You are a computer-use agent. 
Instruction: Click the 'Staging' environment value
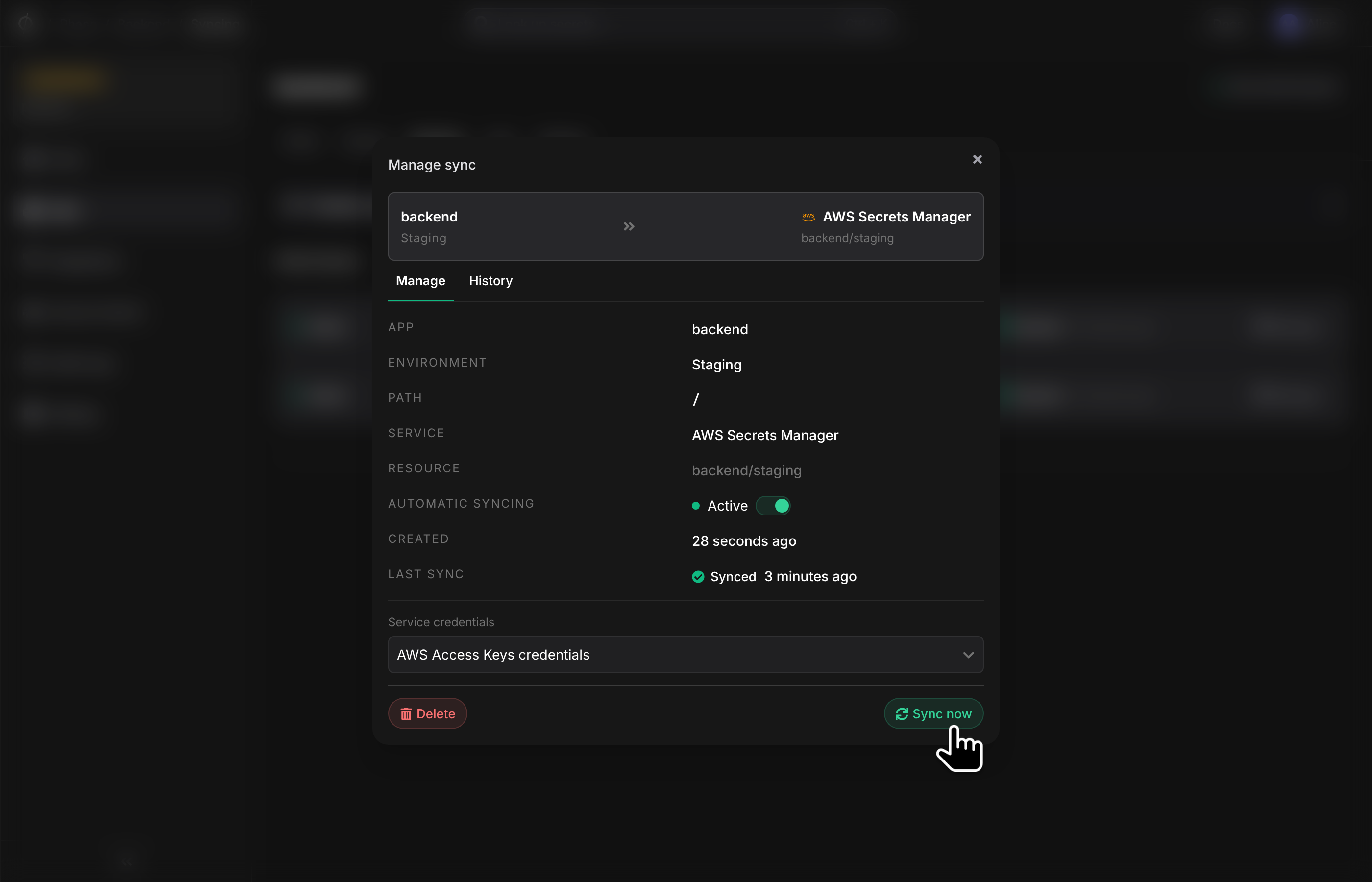716,365
